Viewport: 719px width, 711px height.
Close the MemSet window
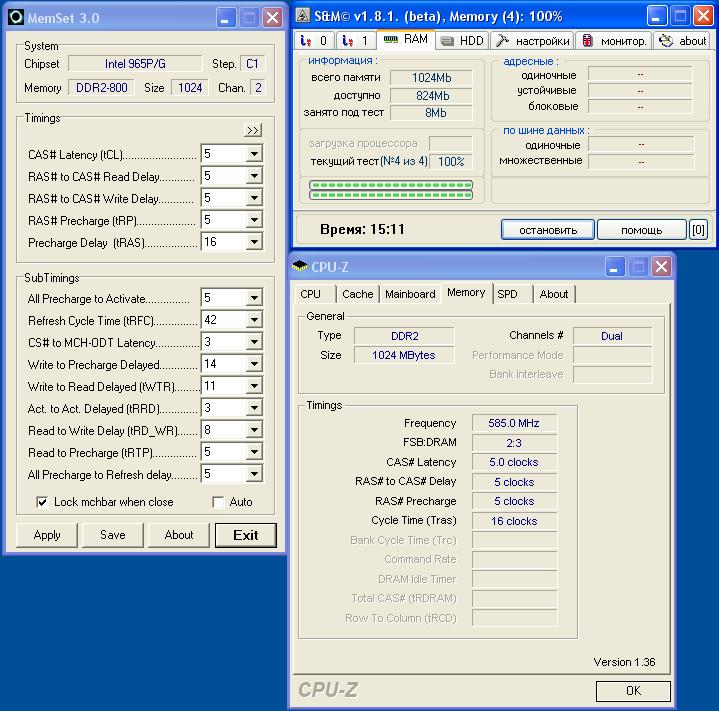pos(272,18)
